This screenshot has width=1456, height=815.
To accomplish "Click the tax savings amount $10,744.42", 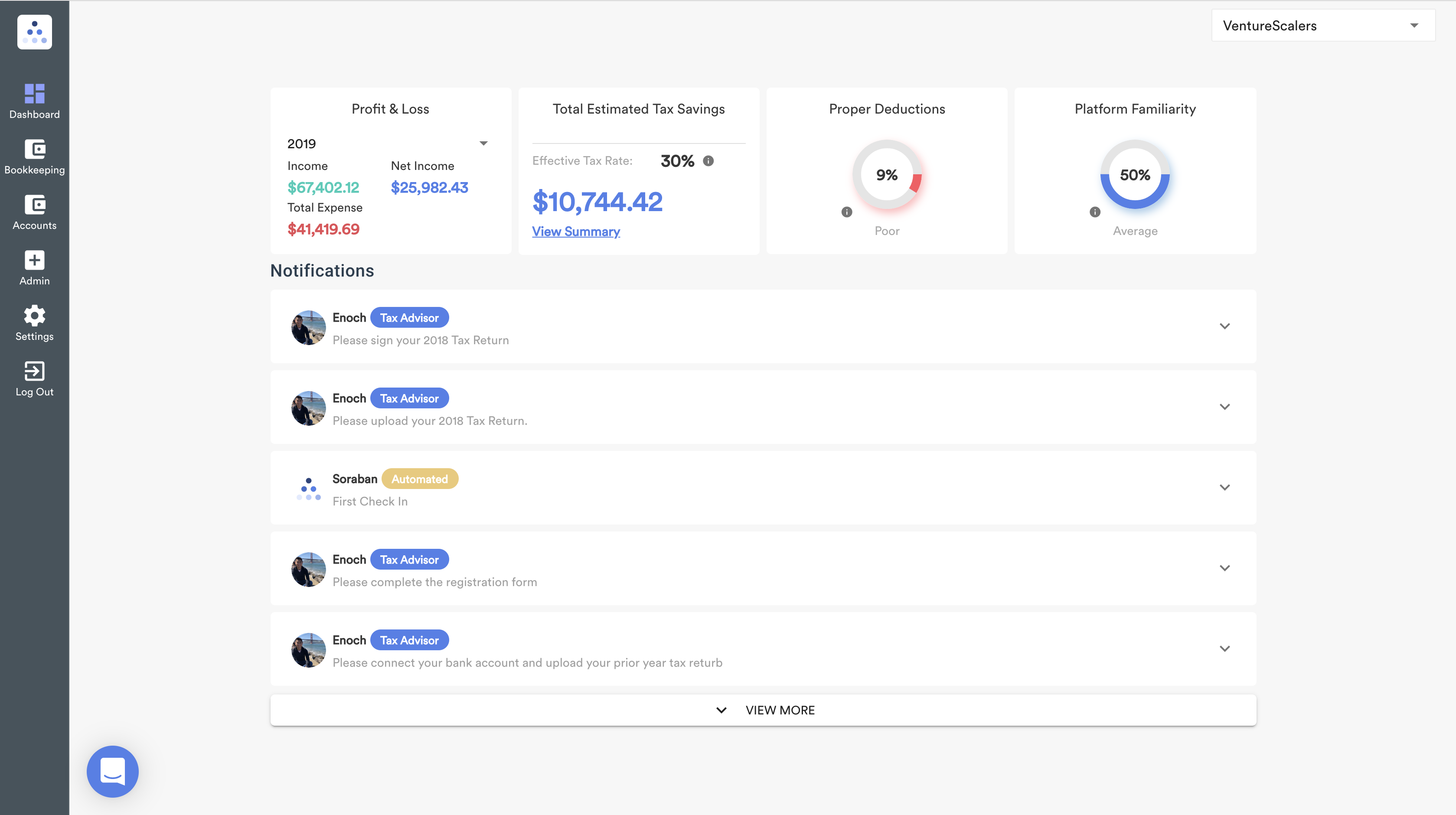I will tap(597, 202).
